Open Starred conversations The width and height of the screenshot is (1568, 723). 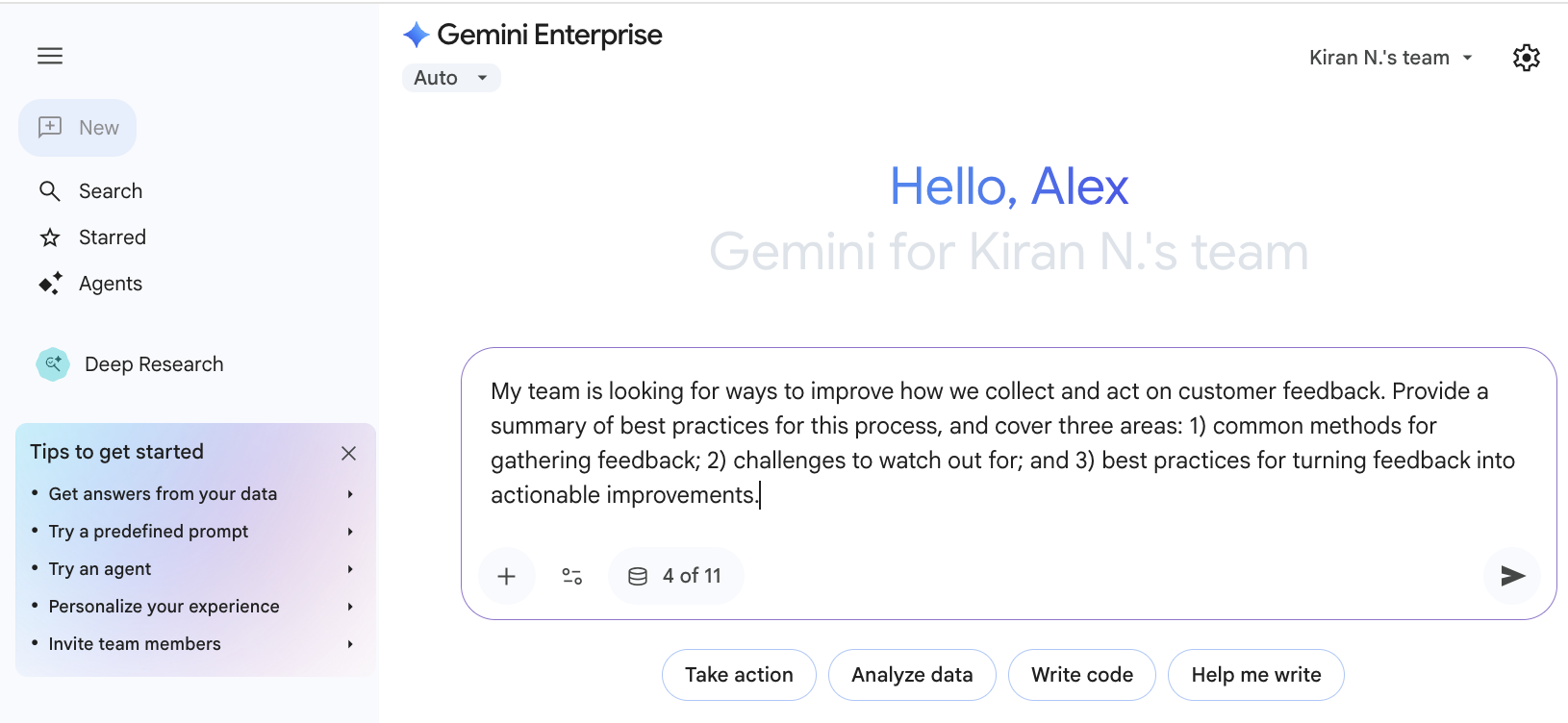[x=113, y=237]
